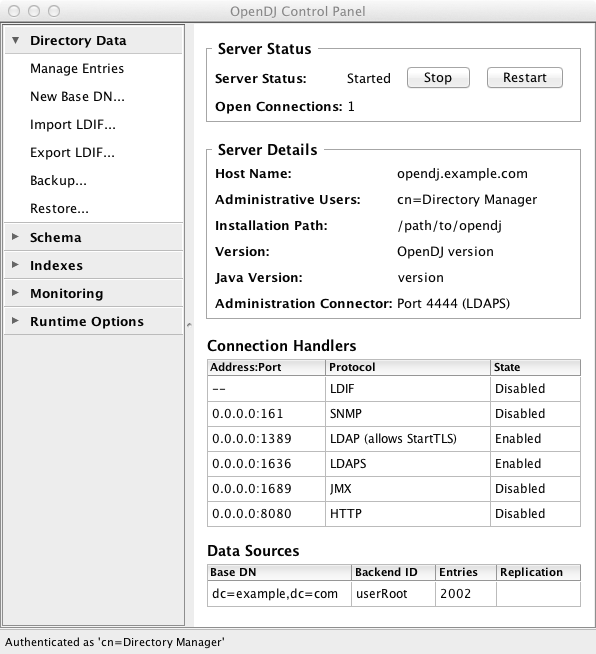Select the 0.0.0.0:161 address cell
The width and height of the screenshot is (596, 654).
pos(266,414)
